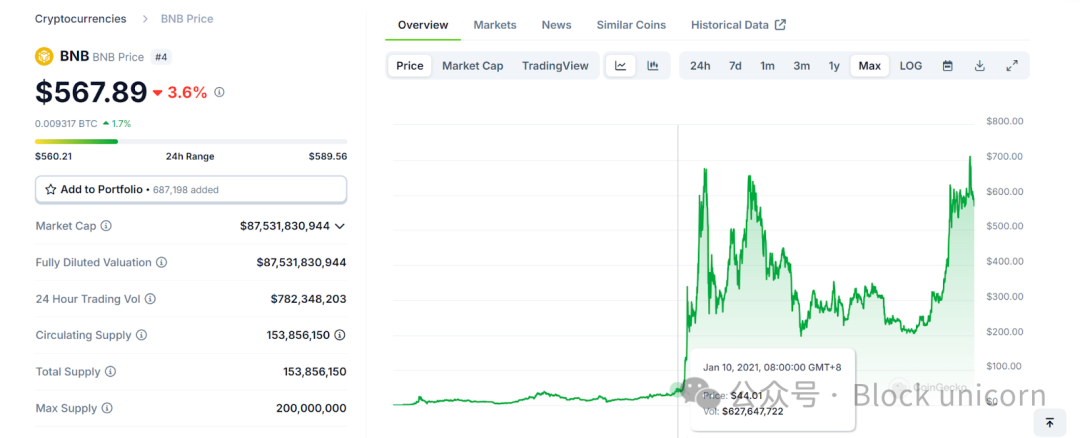Click the BNB coin logo icon

coord(44,56)
